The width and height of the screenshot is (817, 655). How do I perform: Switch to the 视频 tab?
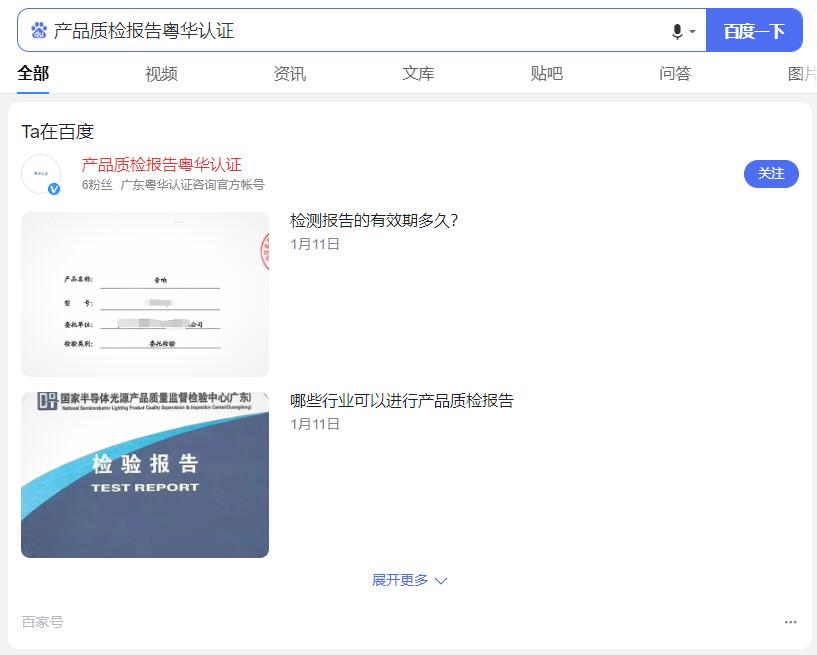click(x=162, y=73)
